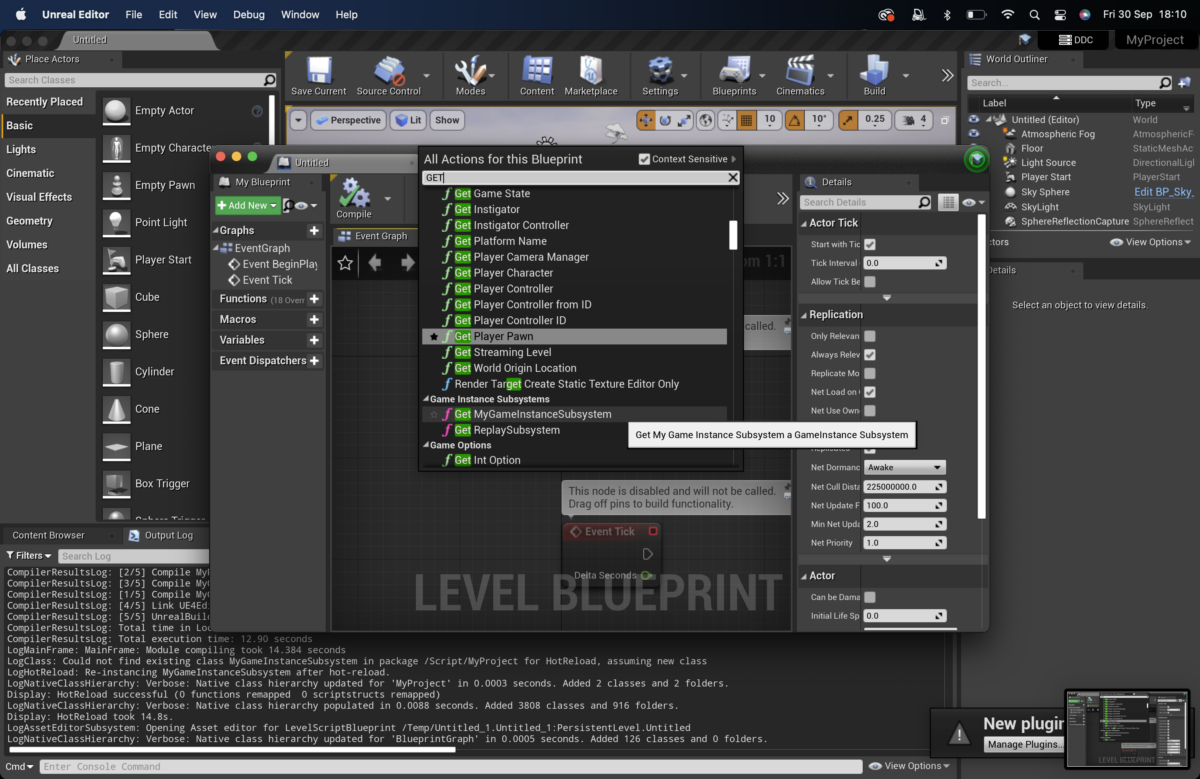Click the Lit view mode button
1200x779 pixels.
click(408, 120)
